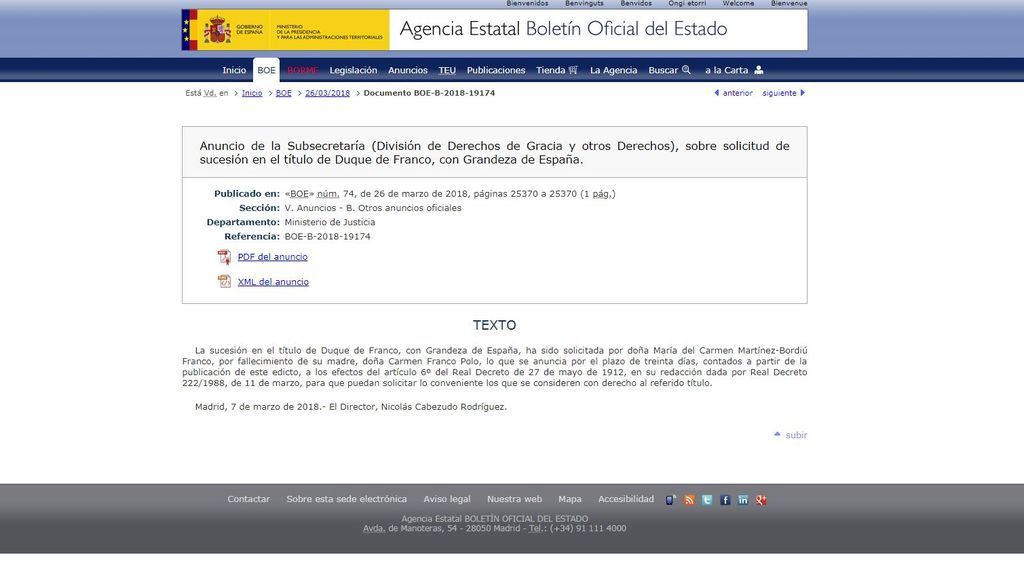1024x576 pixels.
Task: Click 'V. Anuncios - B. Otros anuncios oficiales' text
Action: [373, 208]
